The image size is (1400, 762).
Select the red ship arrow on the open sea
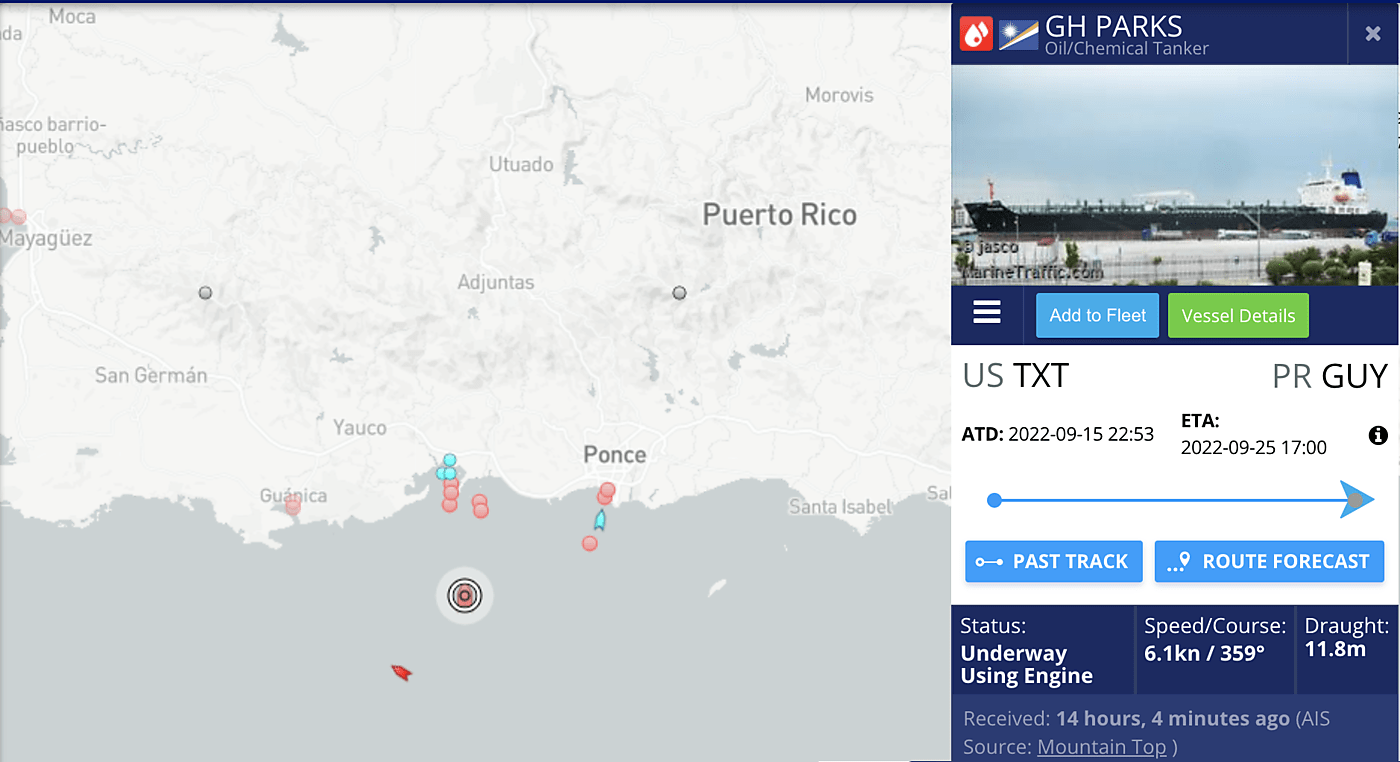tap(402, 673)
